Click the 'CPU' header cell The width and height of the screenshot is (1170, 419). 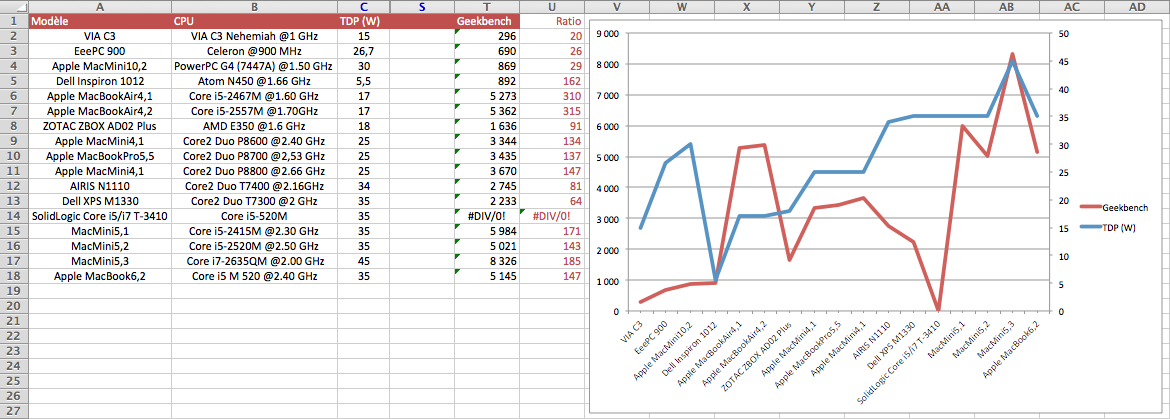pos(254,21)
